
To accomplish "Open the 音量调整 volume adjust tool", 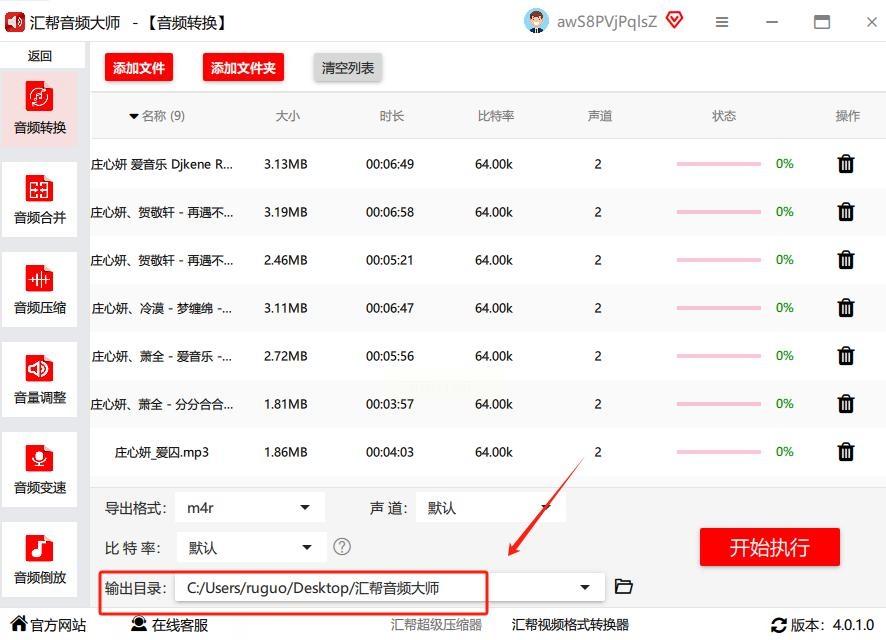I will tap(40, 379).
